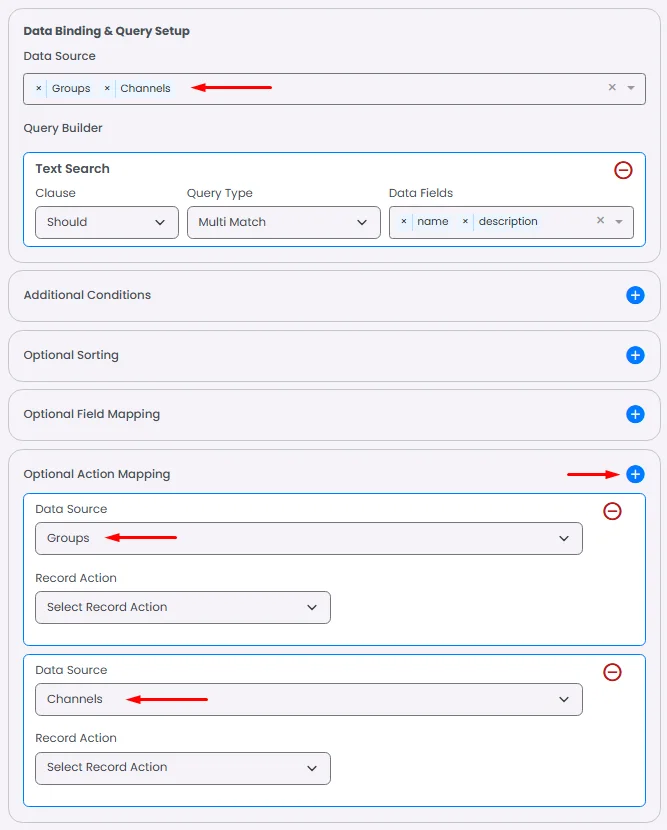Select a Record Action for Groups

point(182,607)
